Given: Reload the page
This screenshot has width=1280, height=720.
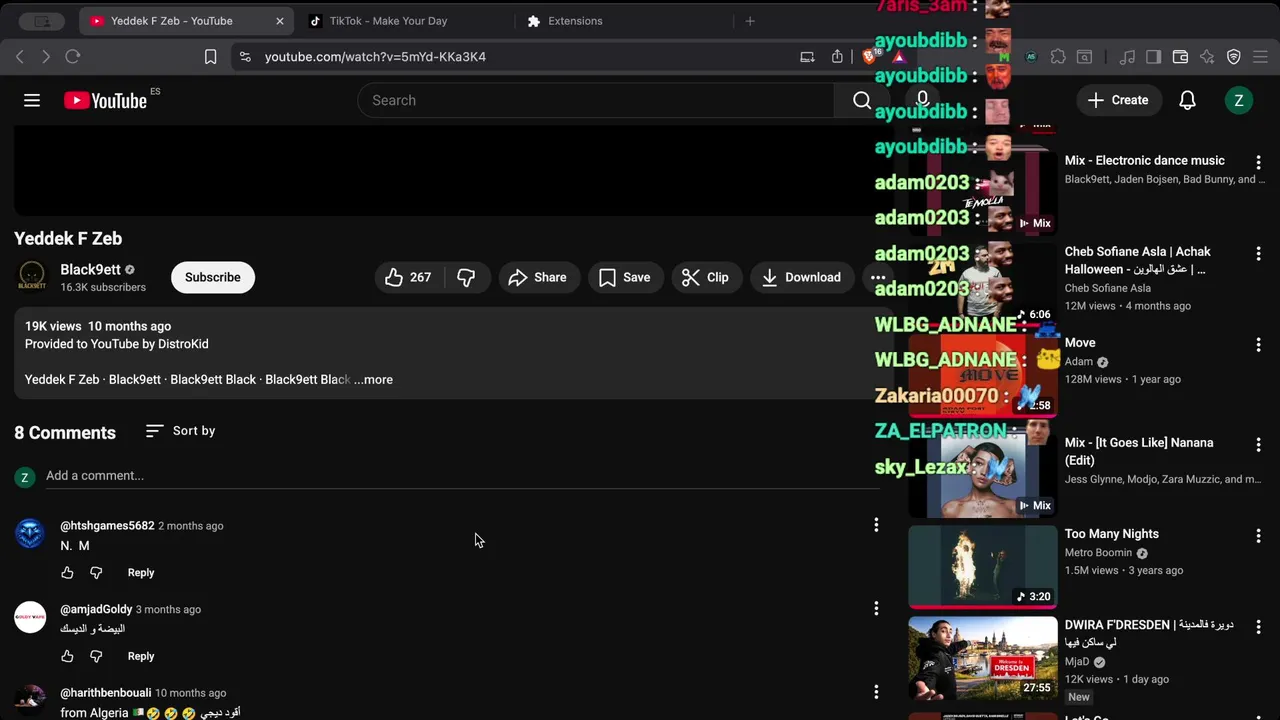Looking at the screenshot, I should (73, 57).
